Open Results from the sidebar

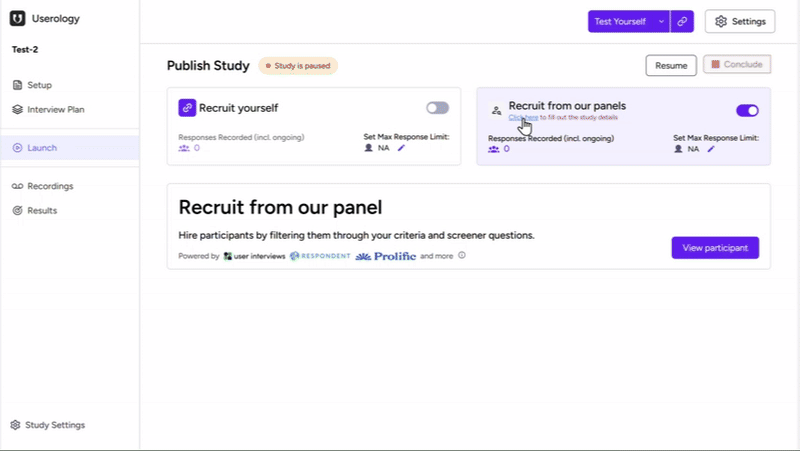42,211
